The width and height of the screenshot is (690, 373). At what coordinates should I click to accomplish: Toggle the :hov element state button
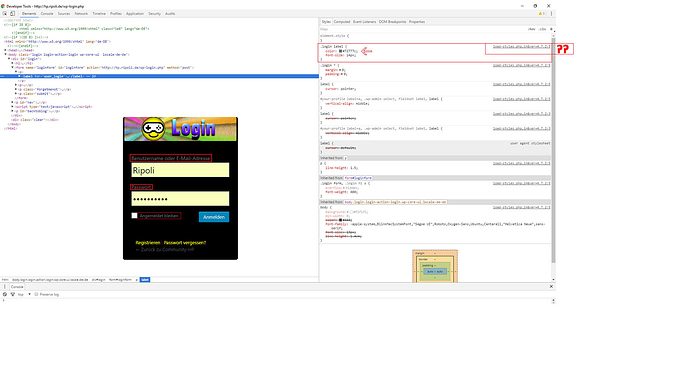(532, 29)
